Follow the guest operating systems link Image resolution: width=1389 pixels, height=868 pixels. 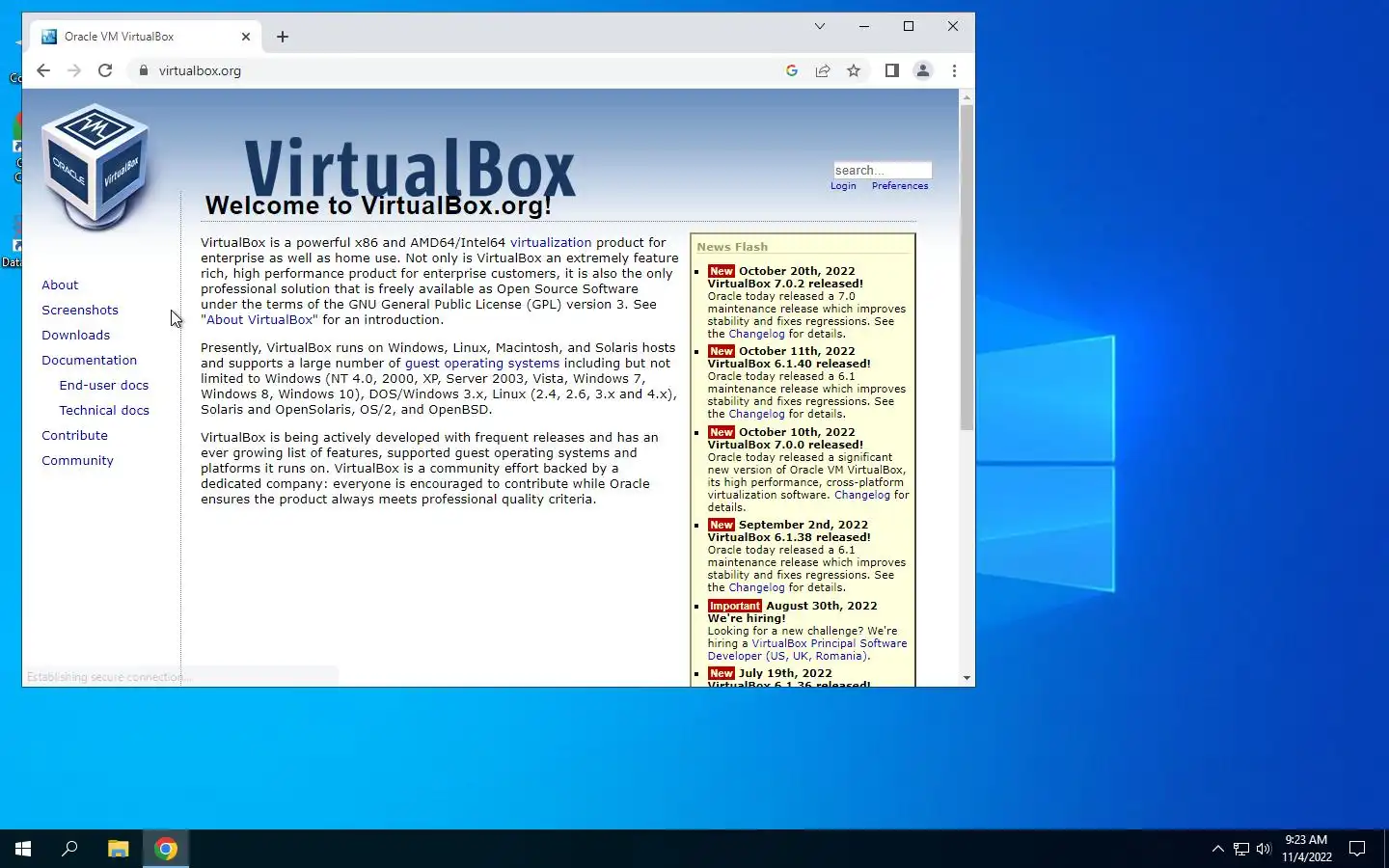point(482,364)
